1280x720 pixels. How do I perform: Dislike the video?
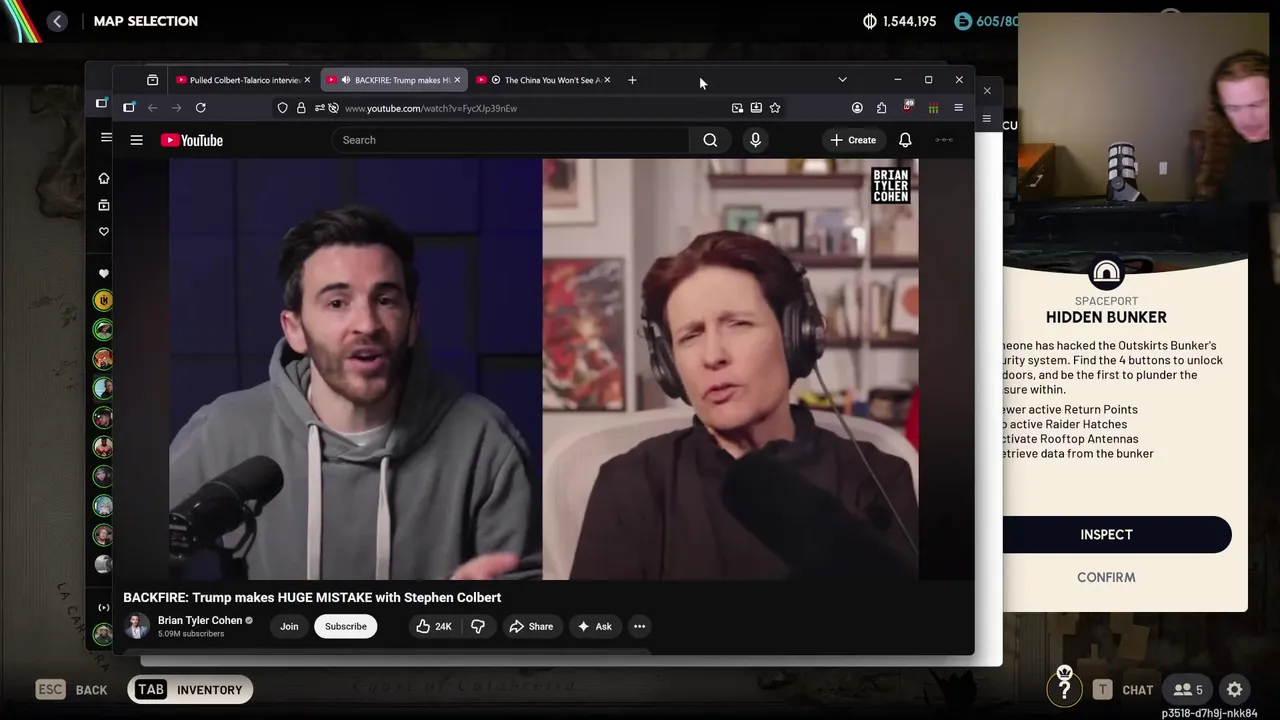pyautogui.click(x=478, y=626)
